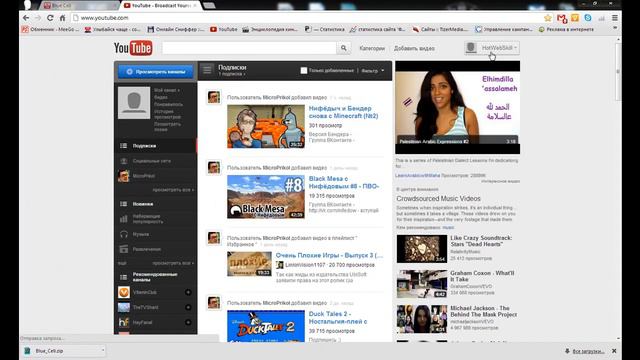Click the Развлечения clapperboard icon

[x=123, y=249]
